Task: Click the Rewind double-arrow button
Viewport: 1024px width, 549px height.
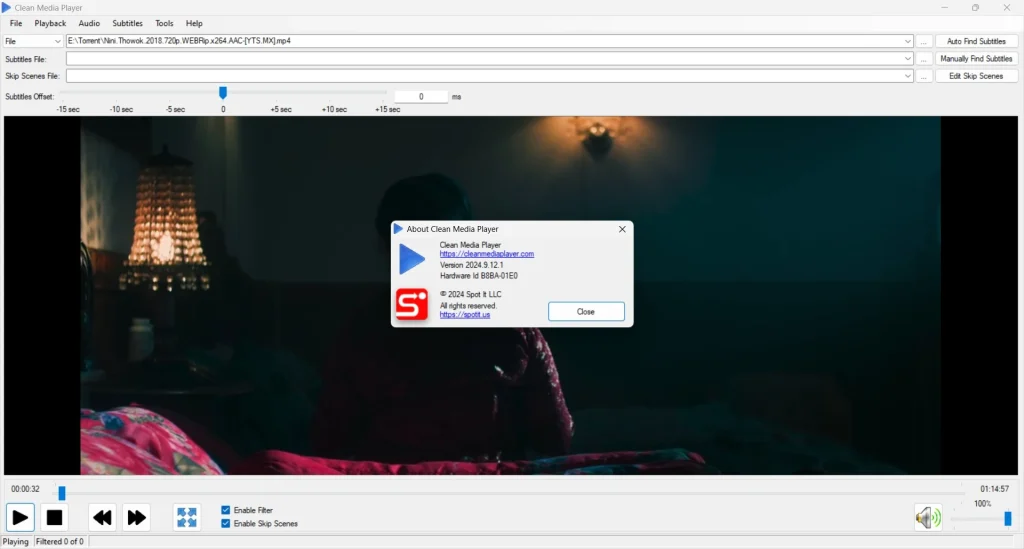Action: tap(102, 517)
